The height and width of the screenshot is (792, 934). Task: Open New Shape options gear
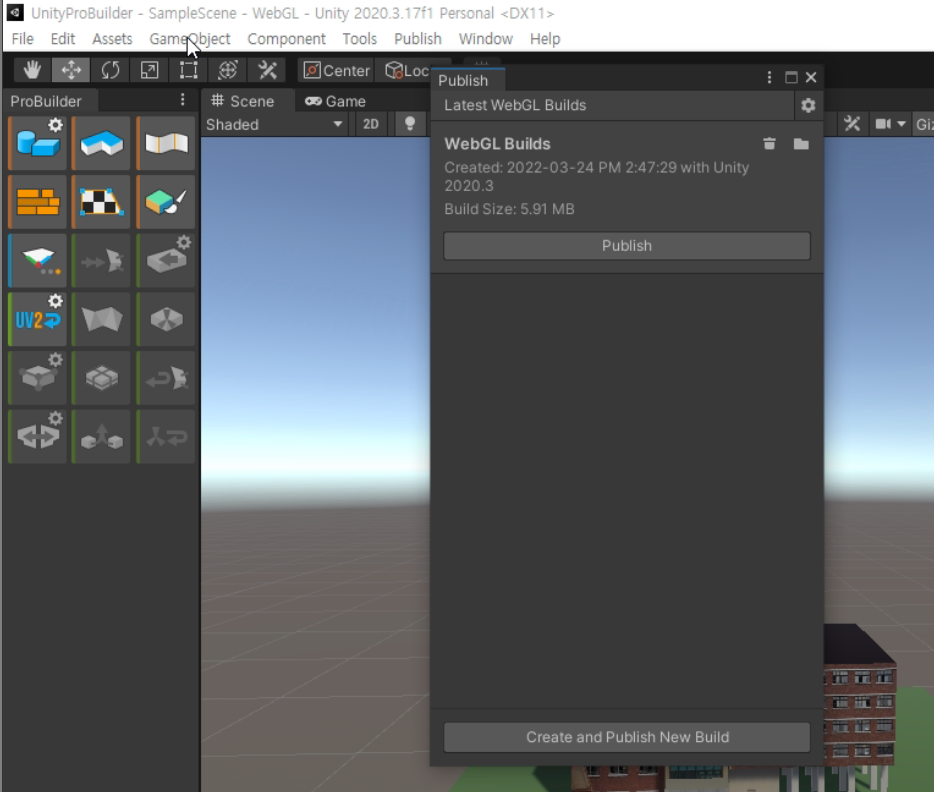[x=55, y=125]
